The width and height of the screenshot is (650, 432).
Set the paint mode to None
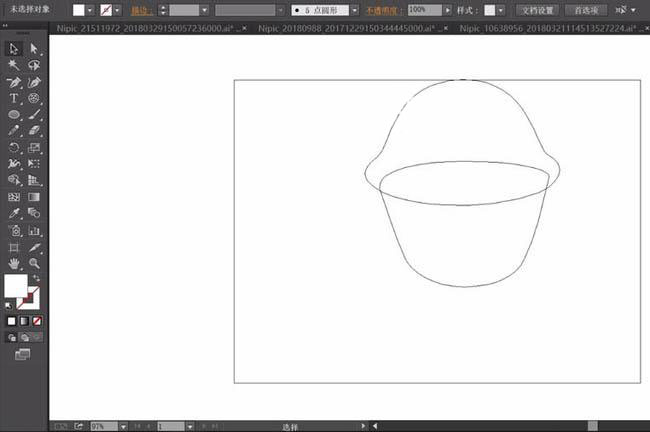coord(37,321)
